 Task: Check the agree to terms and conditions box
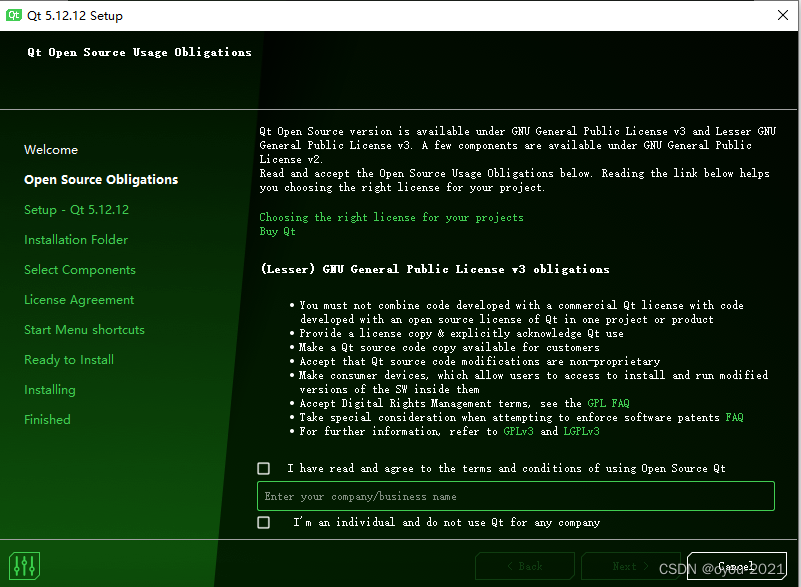pos(264,468)
